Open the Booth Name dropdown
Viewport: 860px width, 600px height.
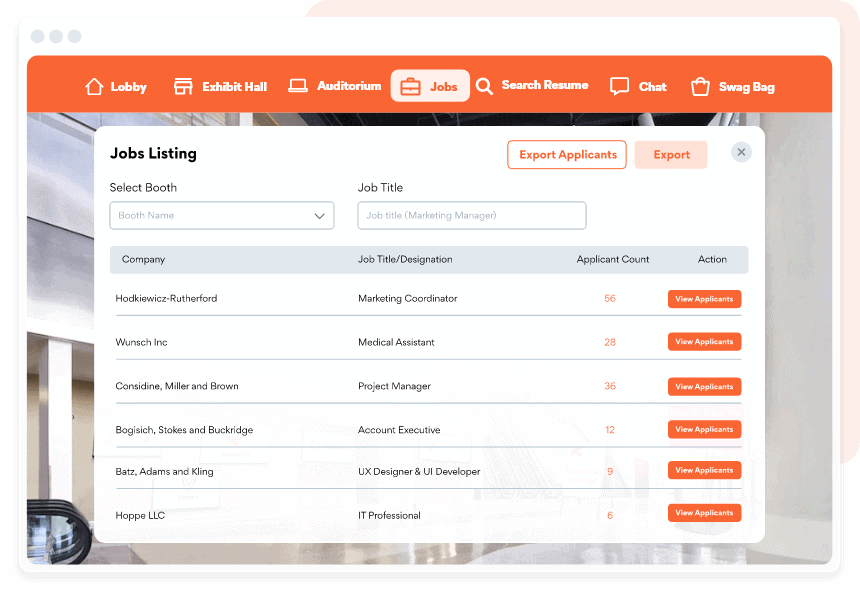tap(221, 215)
